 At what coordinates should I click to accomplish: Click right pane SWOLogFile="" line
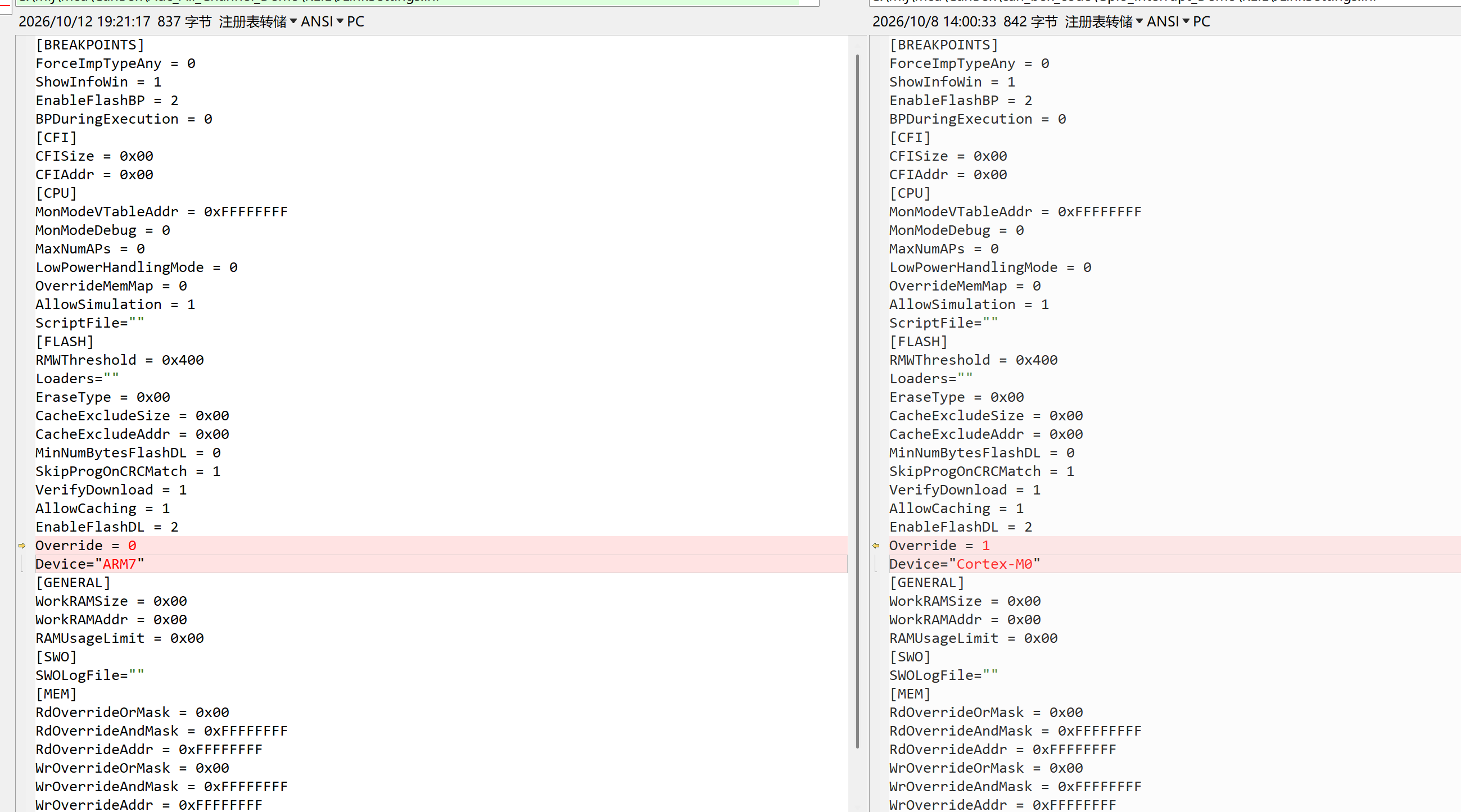[x=944, y=675]
